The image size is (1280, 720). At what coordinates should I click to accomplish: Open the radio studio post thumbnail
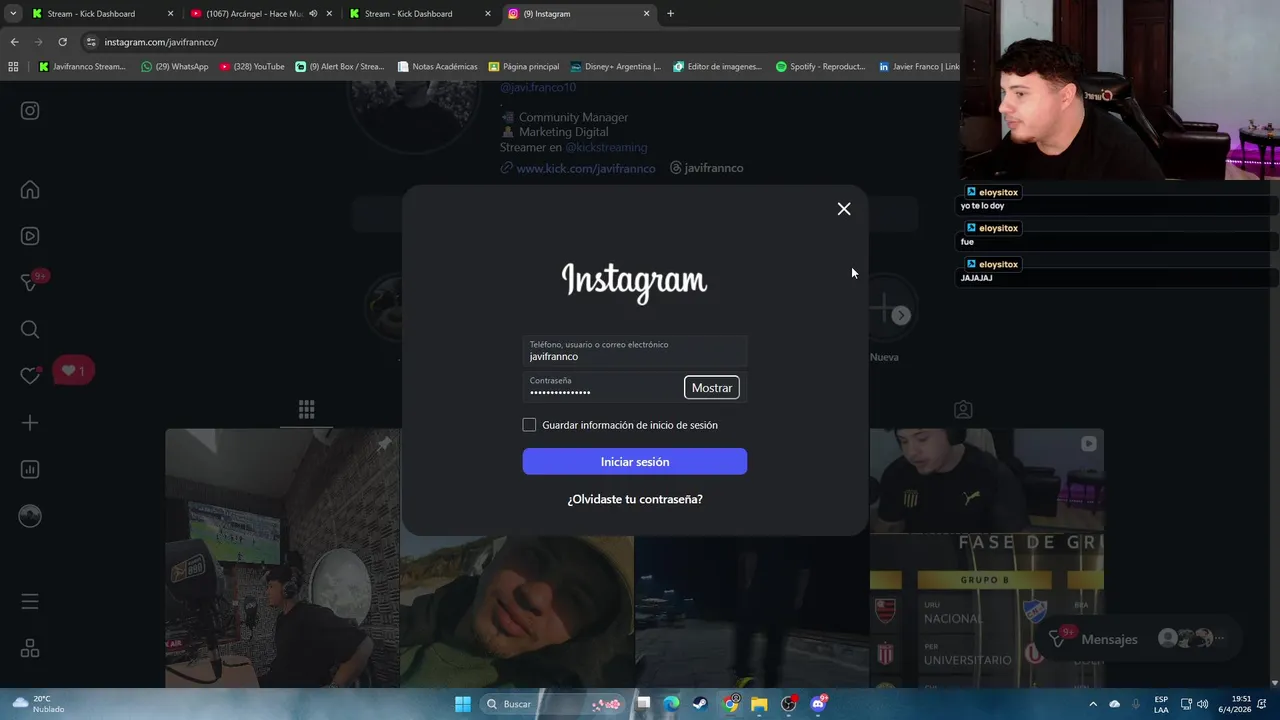click(282, 558)
